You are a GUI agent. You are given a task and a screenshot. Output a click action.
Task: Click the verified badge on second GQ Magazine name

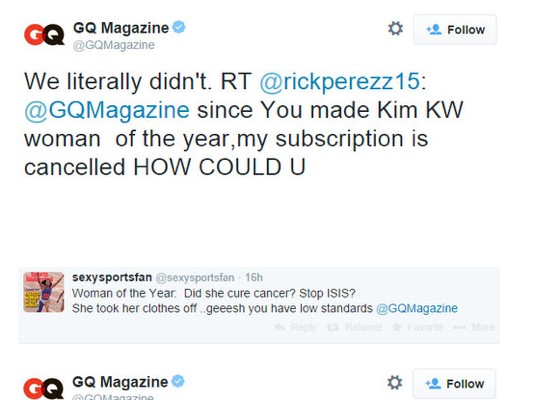point(178,381)
